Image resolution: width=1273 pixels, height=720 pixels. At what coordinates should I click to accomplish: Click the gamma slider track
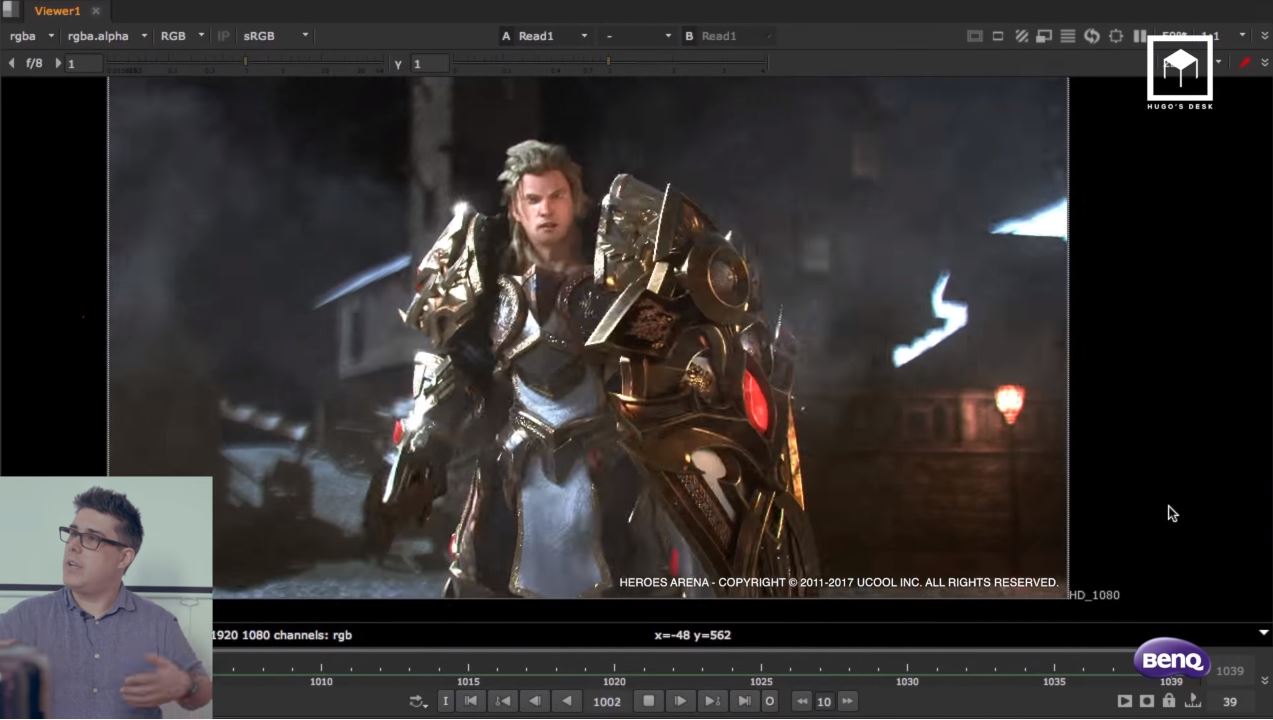[609, 64]
